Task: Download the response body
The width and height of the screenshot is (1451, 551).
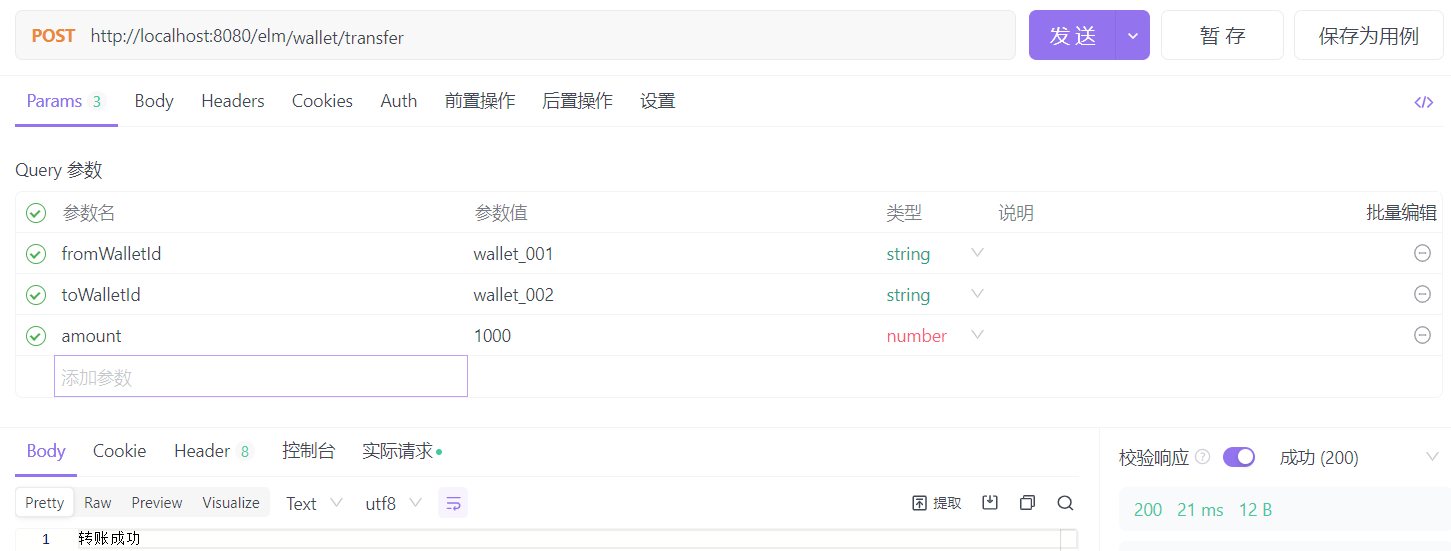Action: pos(990,503)
